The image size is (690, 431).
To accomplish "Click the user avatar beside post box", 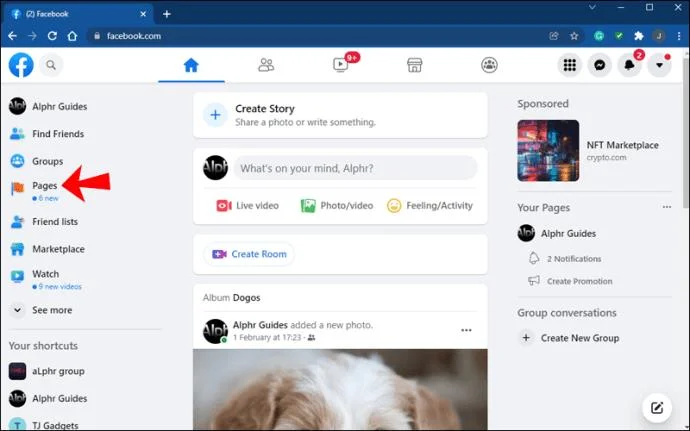I will pos(215,168).
